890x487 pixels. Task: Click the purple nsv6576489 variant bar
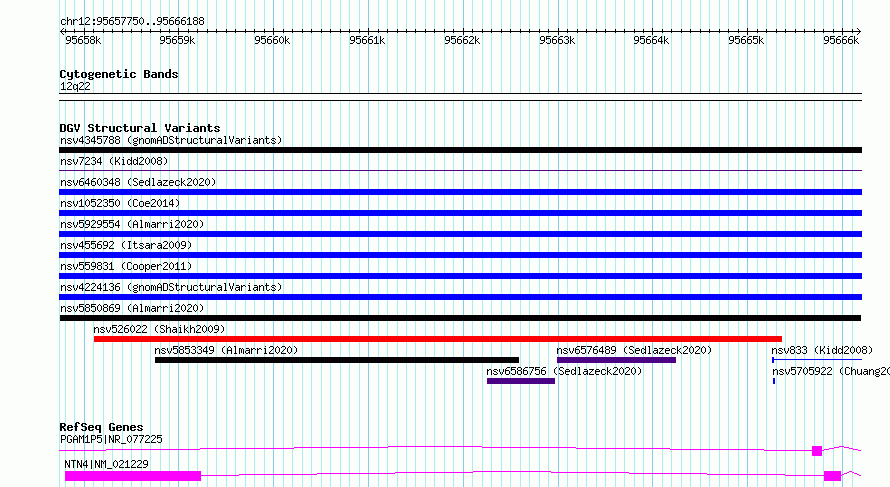tap(616, 360)
